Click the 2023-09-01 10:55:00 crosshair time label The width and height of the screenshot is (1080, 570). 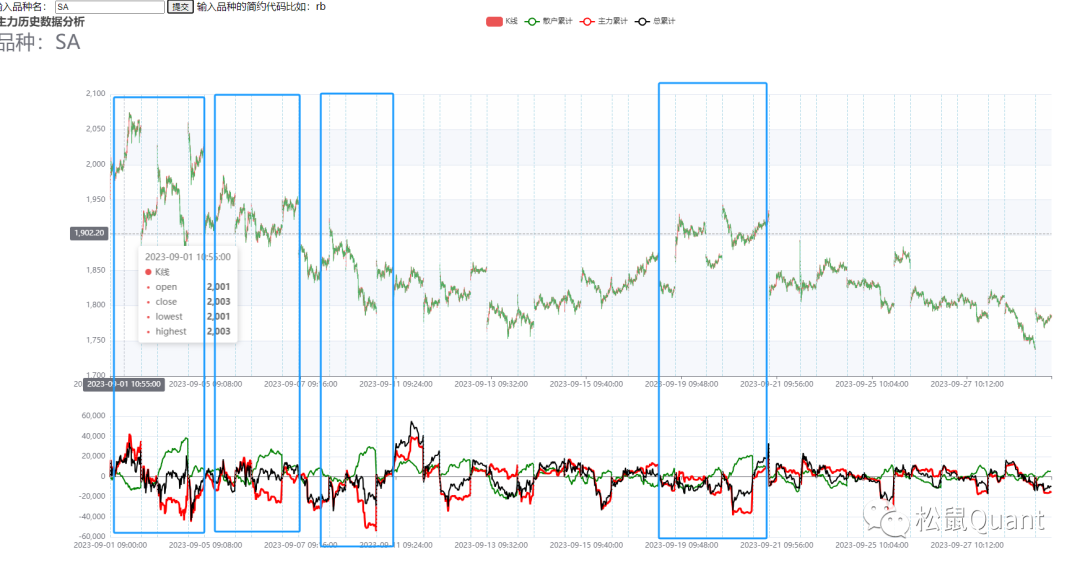pos(123,383)
